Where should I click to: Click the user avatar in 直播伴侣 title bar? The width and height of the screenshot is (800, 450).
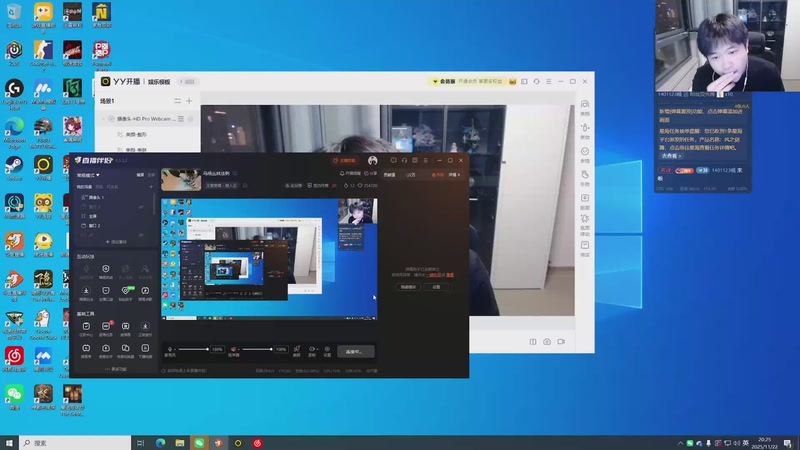point(372,161)
